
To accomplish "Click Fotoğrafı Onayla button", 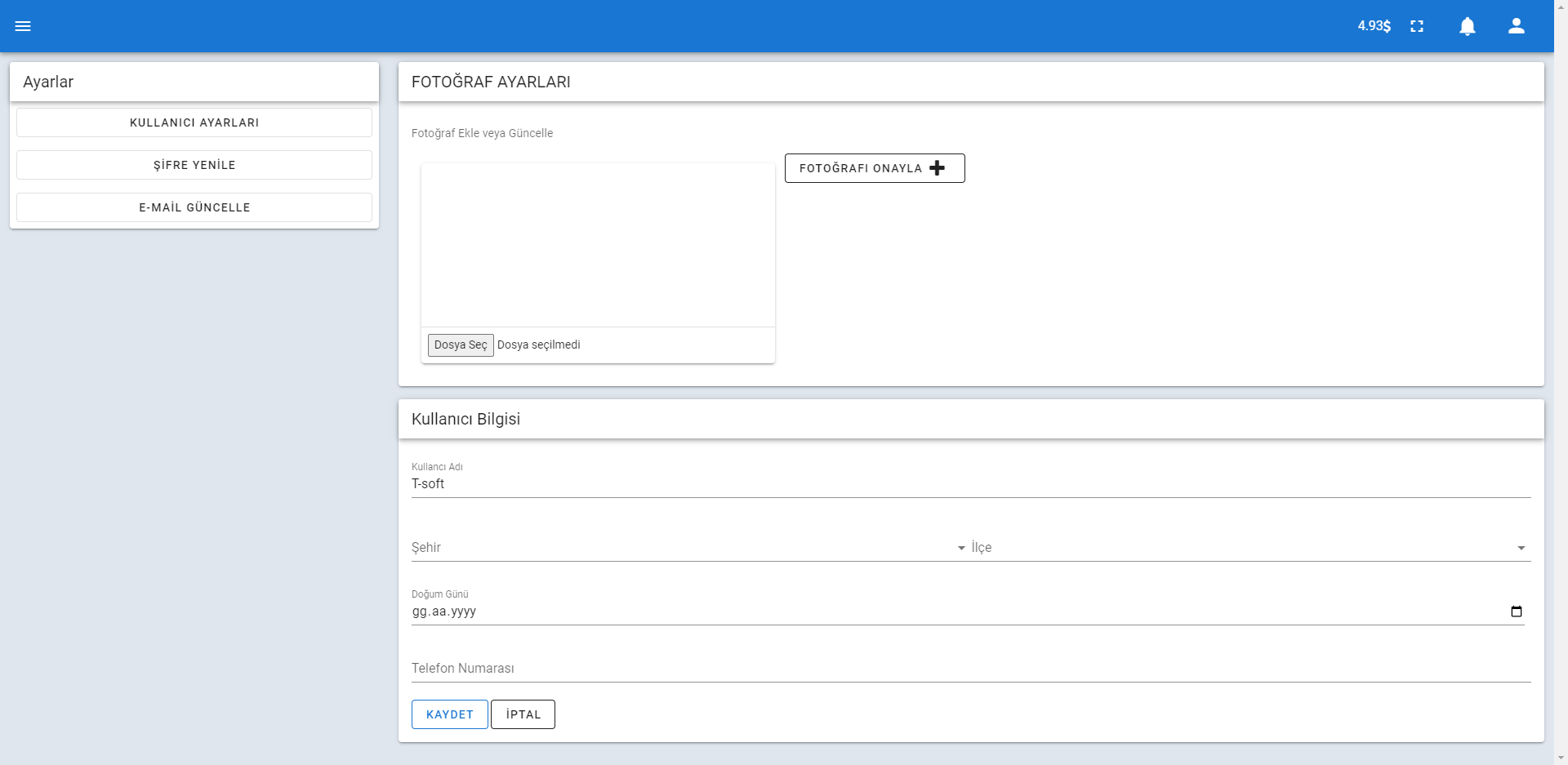I will [x=875, y=168].
